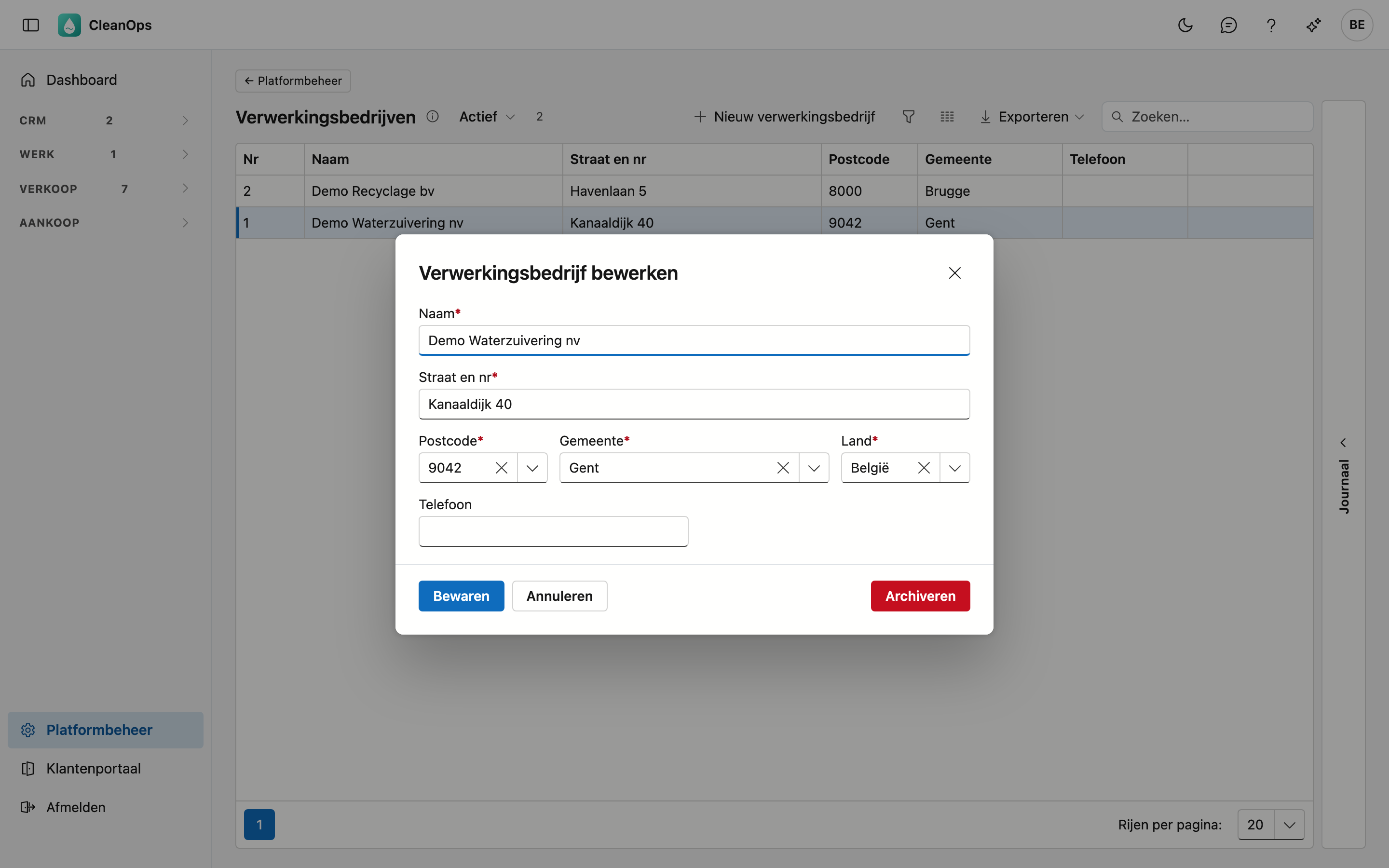The height and width of the screenshot is (868, 1389).
Task: Open Platformbeheer in sidebar
Action: click(105, 730)
